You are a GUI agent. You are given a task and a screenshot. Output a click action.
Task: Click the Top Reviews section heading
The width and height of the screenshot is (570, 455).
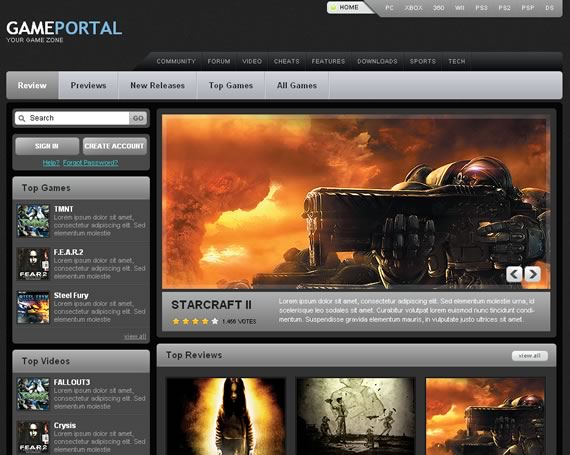point(194,355)
